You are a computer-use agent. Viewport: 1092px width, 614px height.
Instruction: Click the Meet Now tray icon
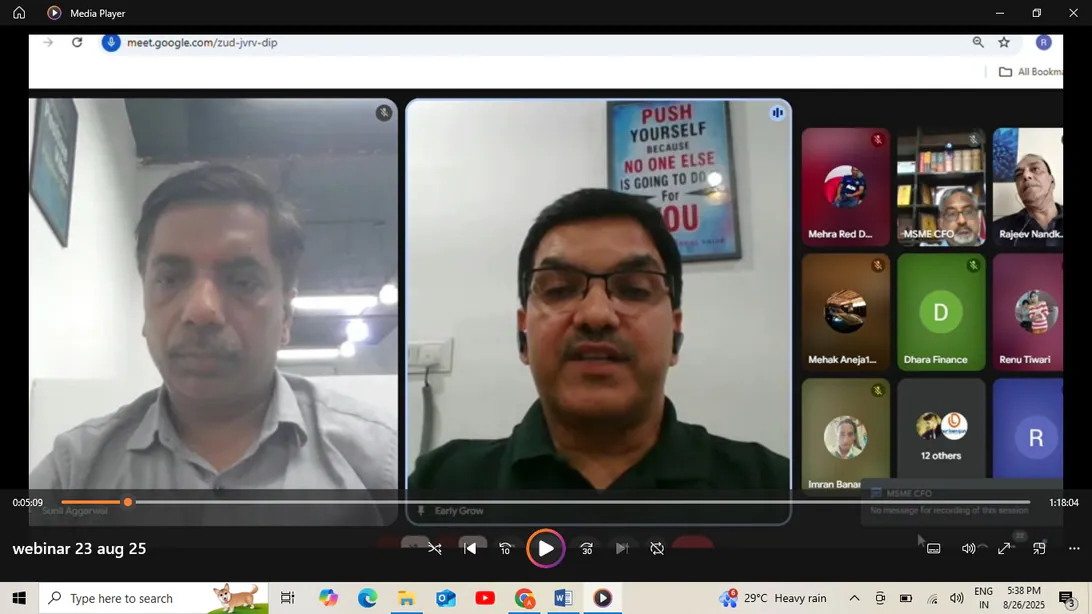click(x=880, y=598)
